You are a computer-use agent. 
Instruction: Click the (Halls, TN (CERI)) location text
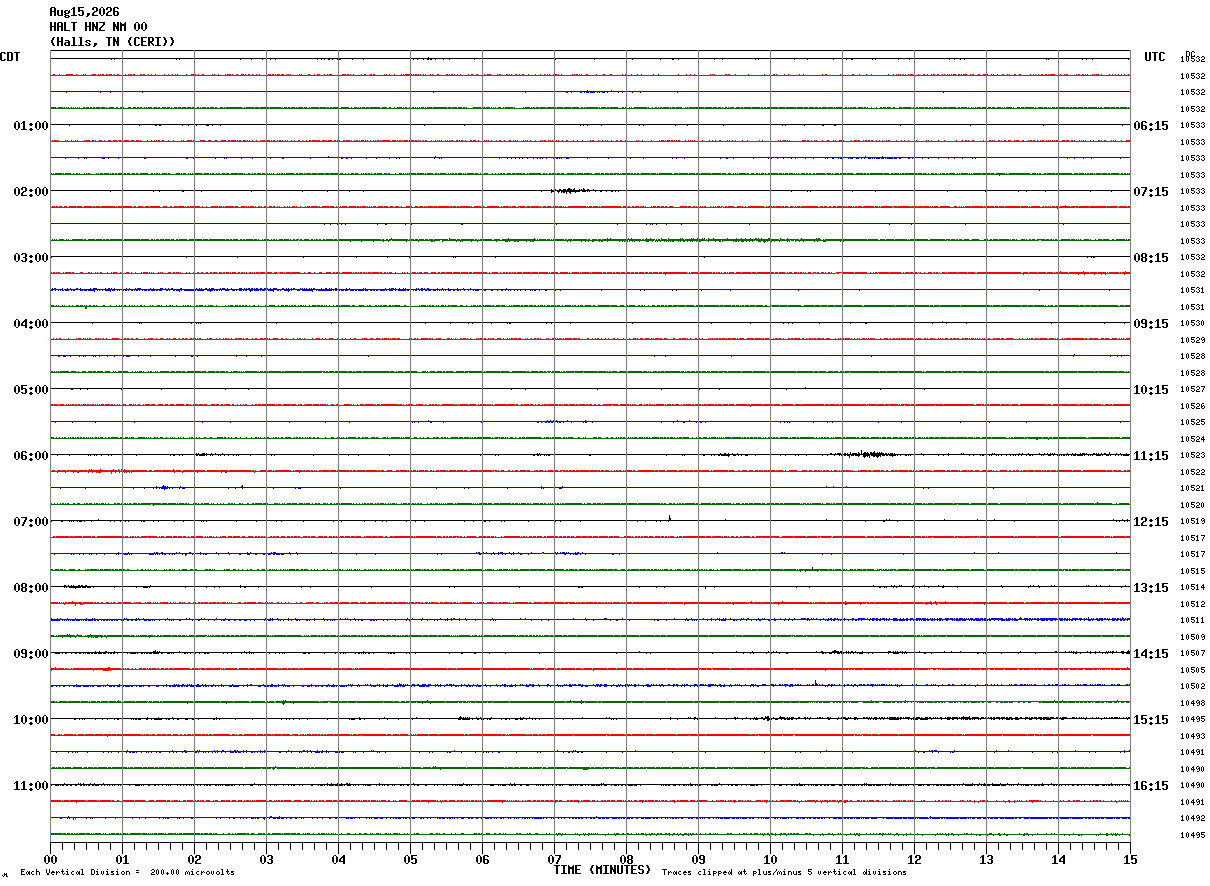pos(112,42)
